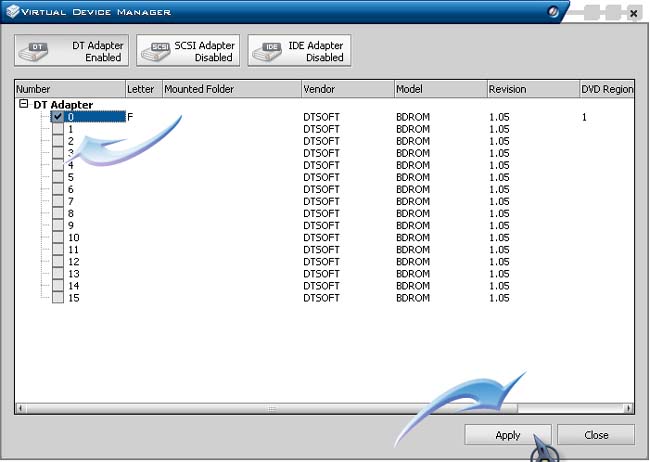Click the Close button
Viewport: 650px width, 462px height.
[596, 435]
